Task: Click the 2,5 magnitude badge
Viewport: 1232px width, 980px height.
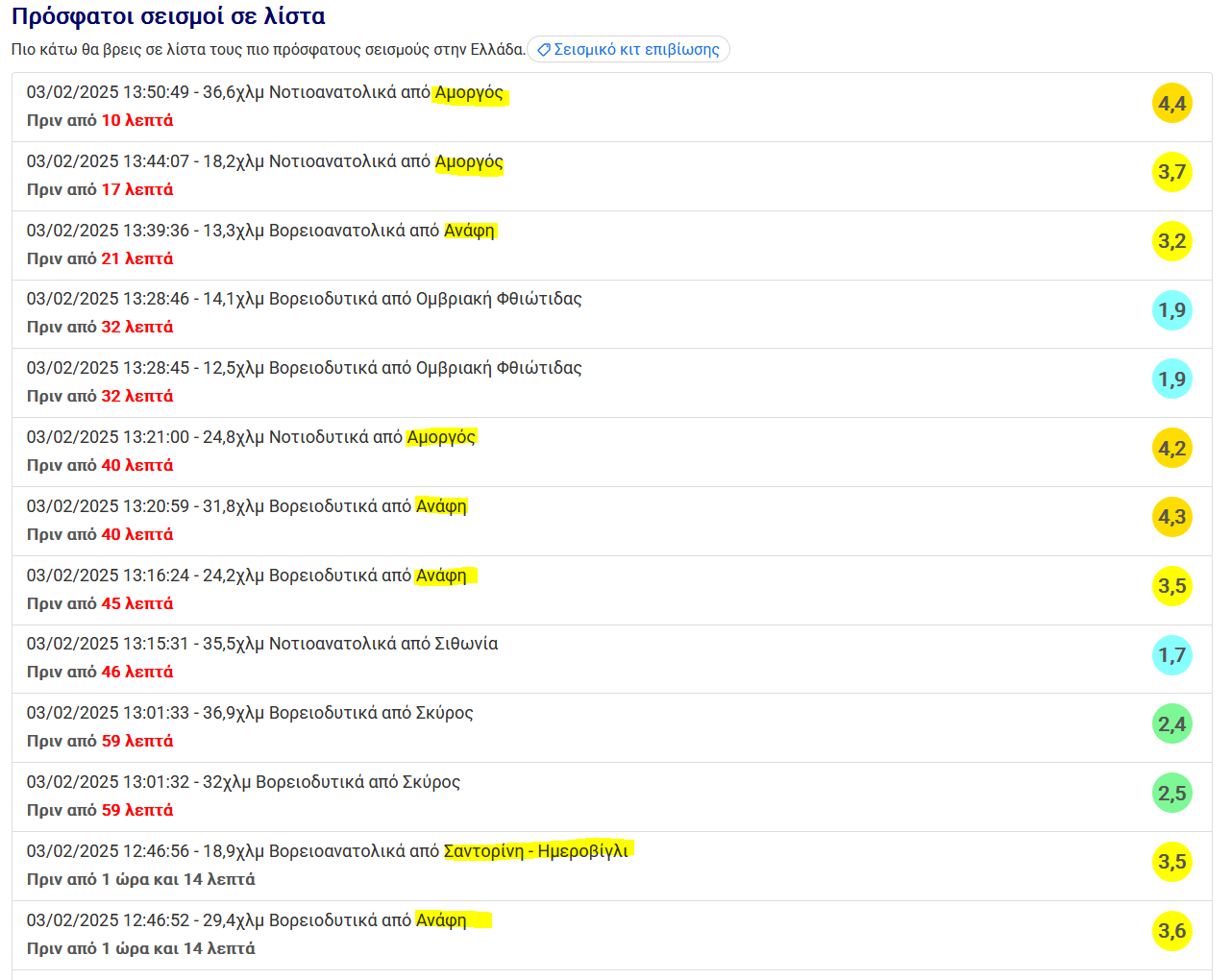Action: [1172, 794]
